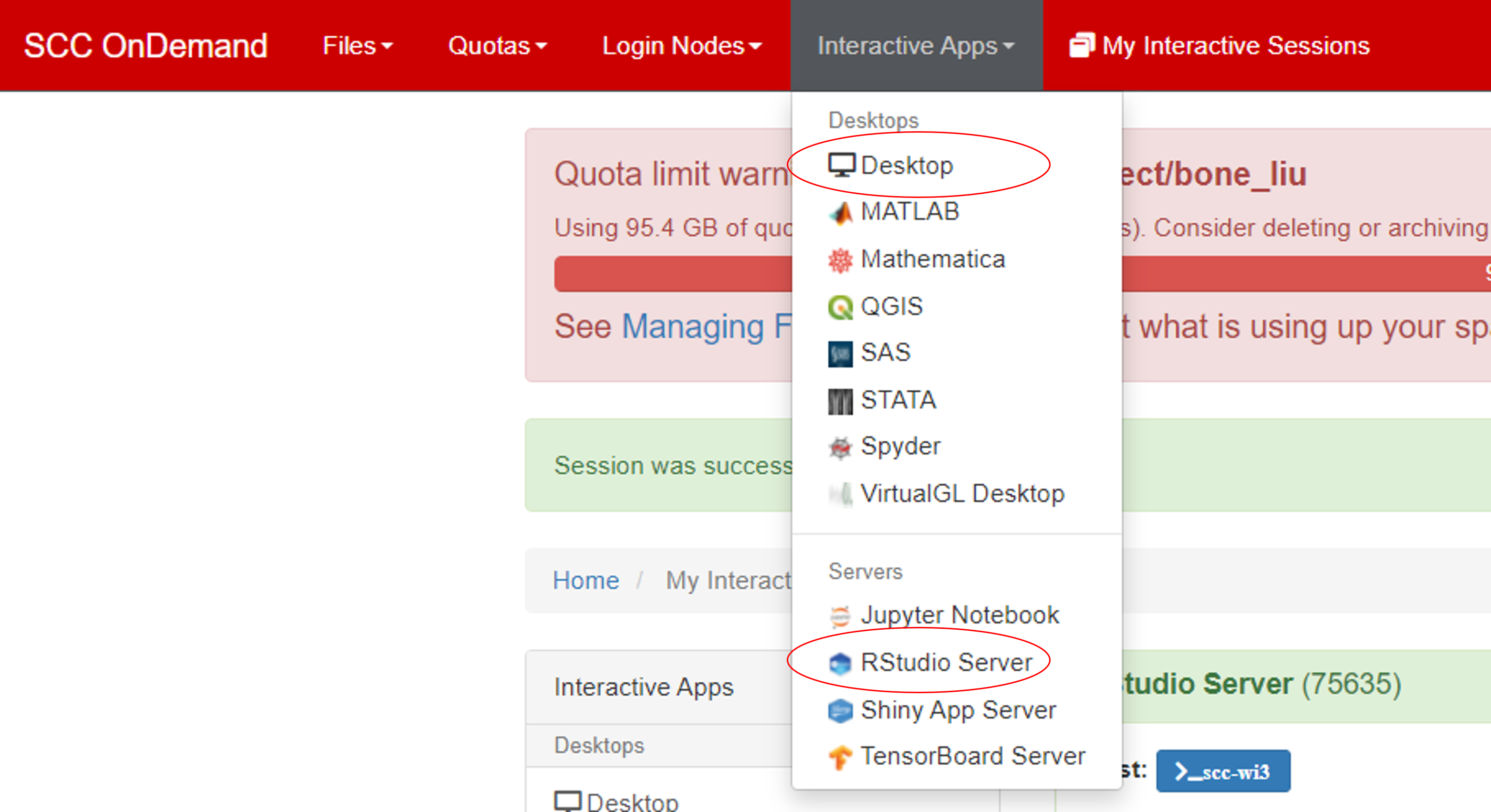This screenshot has width=1491, height=812.
Task: Click the STATA striped icon
Action: pyautogui.click(x=840, y=400)
